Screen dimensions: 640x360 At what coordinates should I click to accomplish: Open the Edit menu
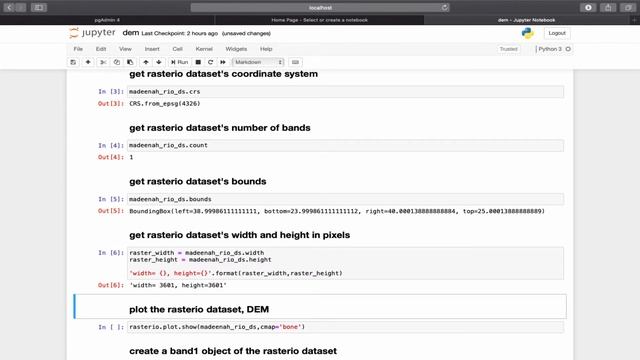[101, 49]
